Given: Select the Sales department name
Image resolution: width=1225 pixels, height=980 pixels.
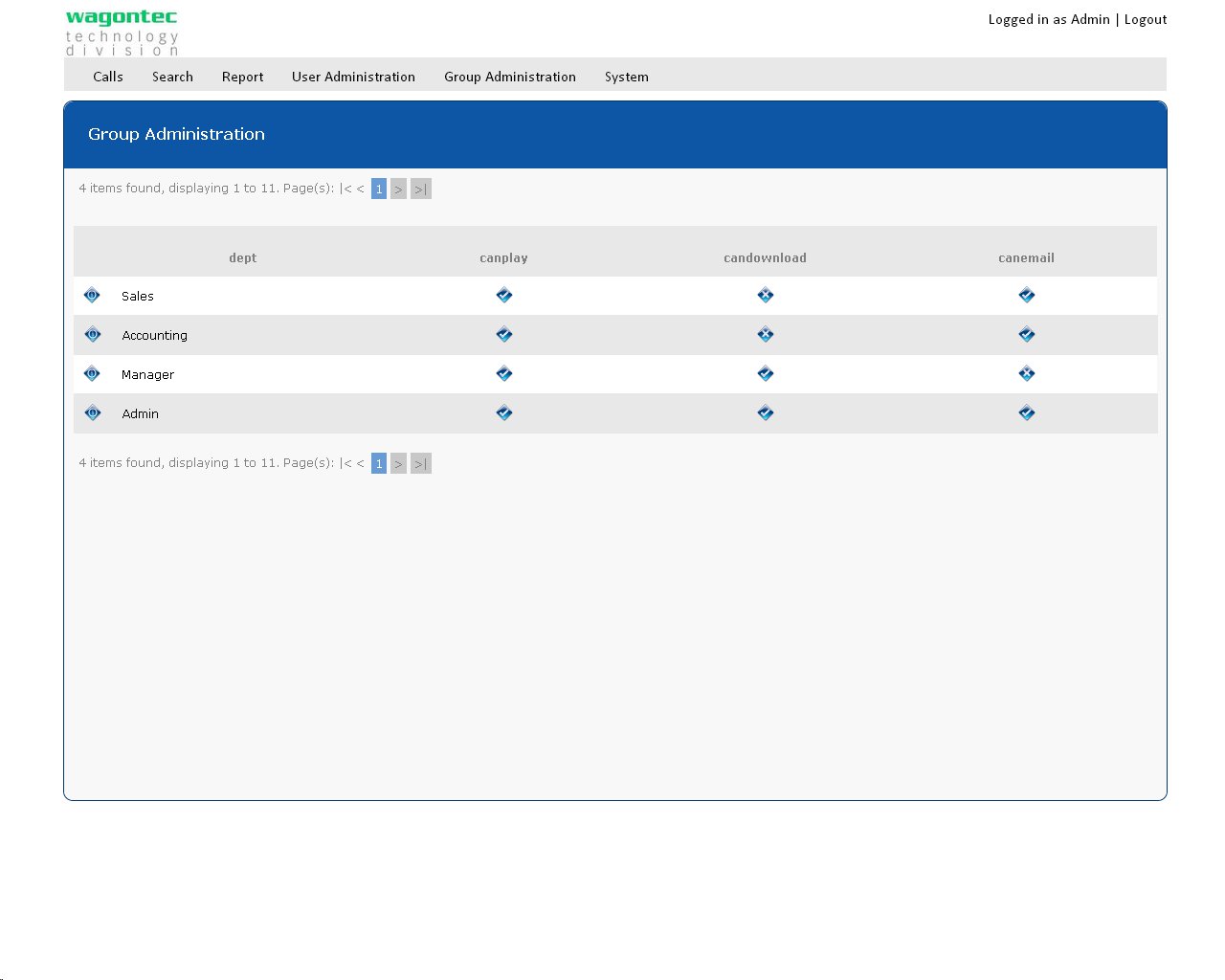Looking at the screenshot, I should (138, 296).
